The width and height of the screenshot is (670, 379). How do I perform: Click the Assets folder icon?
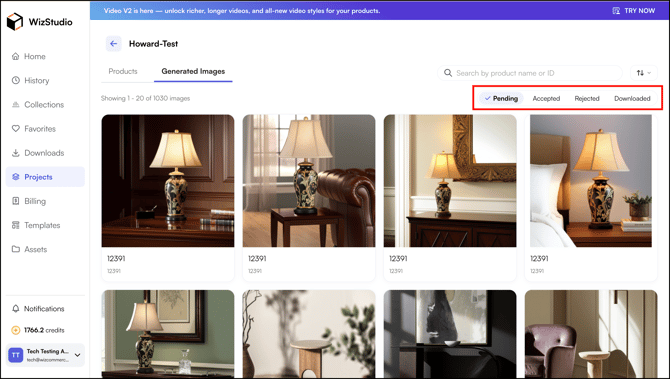pyautogui.click(x=16, y=249)
